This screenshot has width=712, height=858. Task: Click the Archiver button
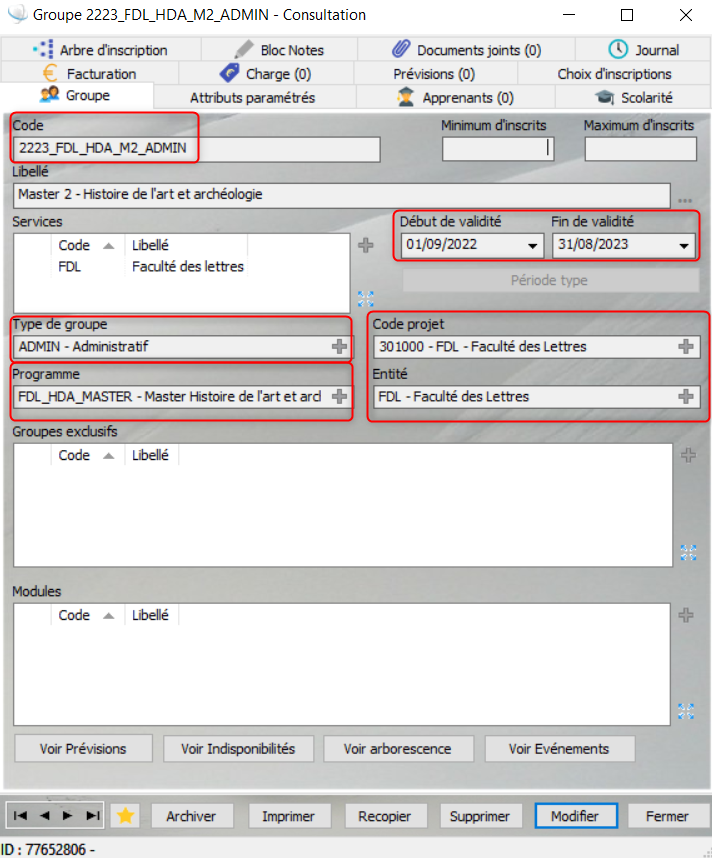pos(191,816)
